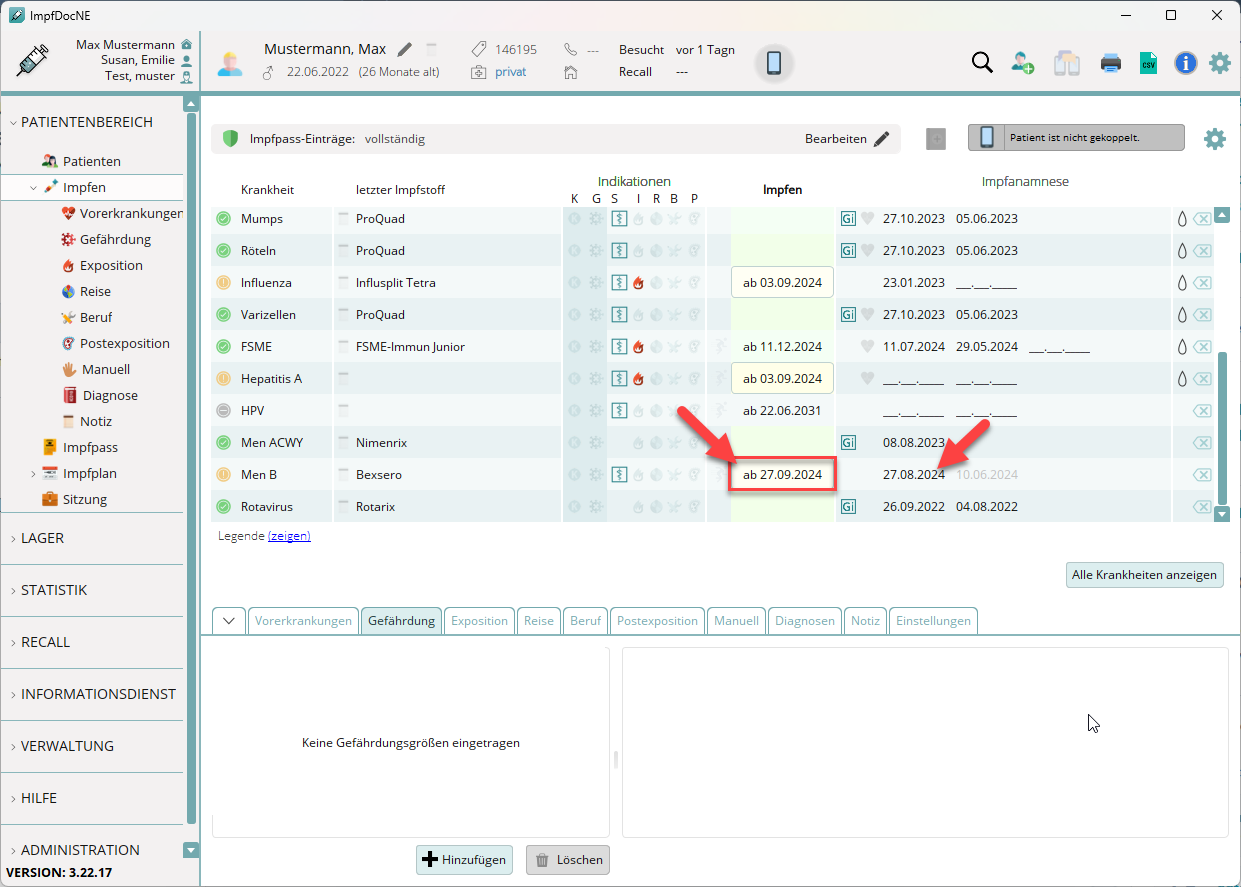Click the Gefährdung virus icon in sidebar
The image size is (1241, 887).
point(68,239)
